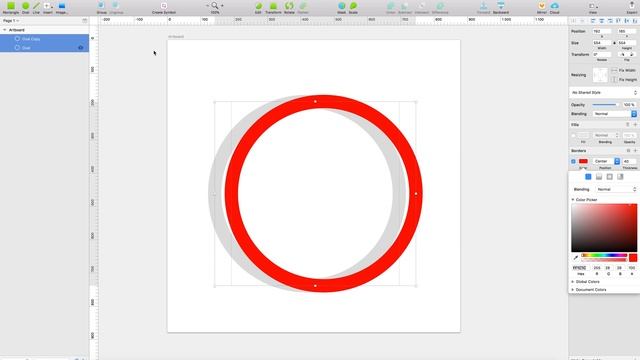640x360 pixels.
Task: Select the Oval shape tool
Action: tap(26, 6)
